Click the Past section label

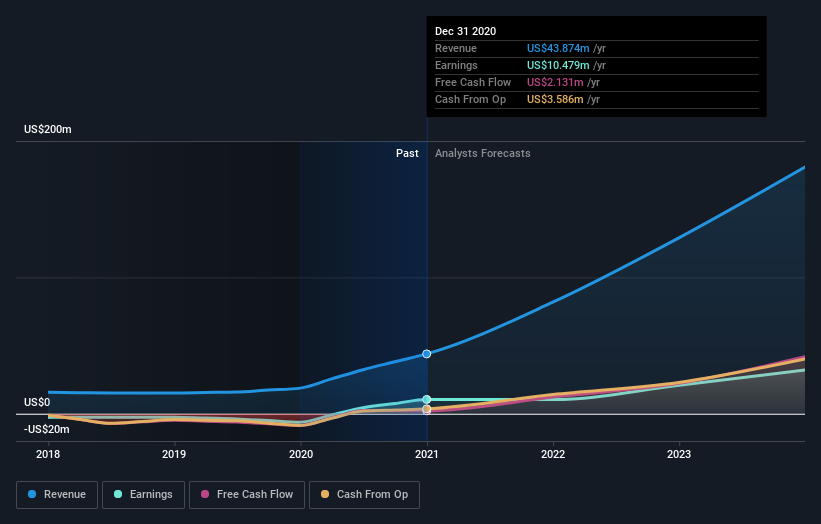pos(407,153)
